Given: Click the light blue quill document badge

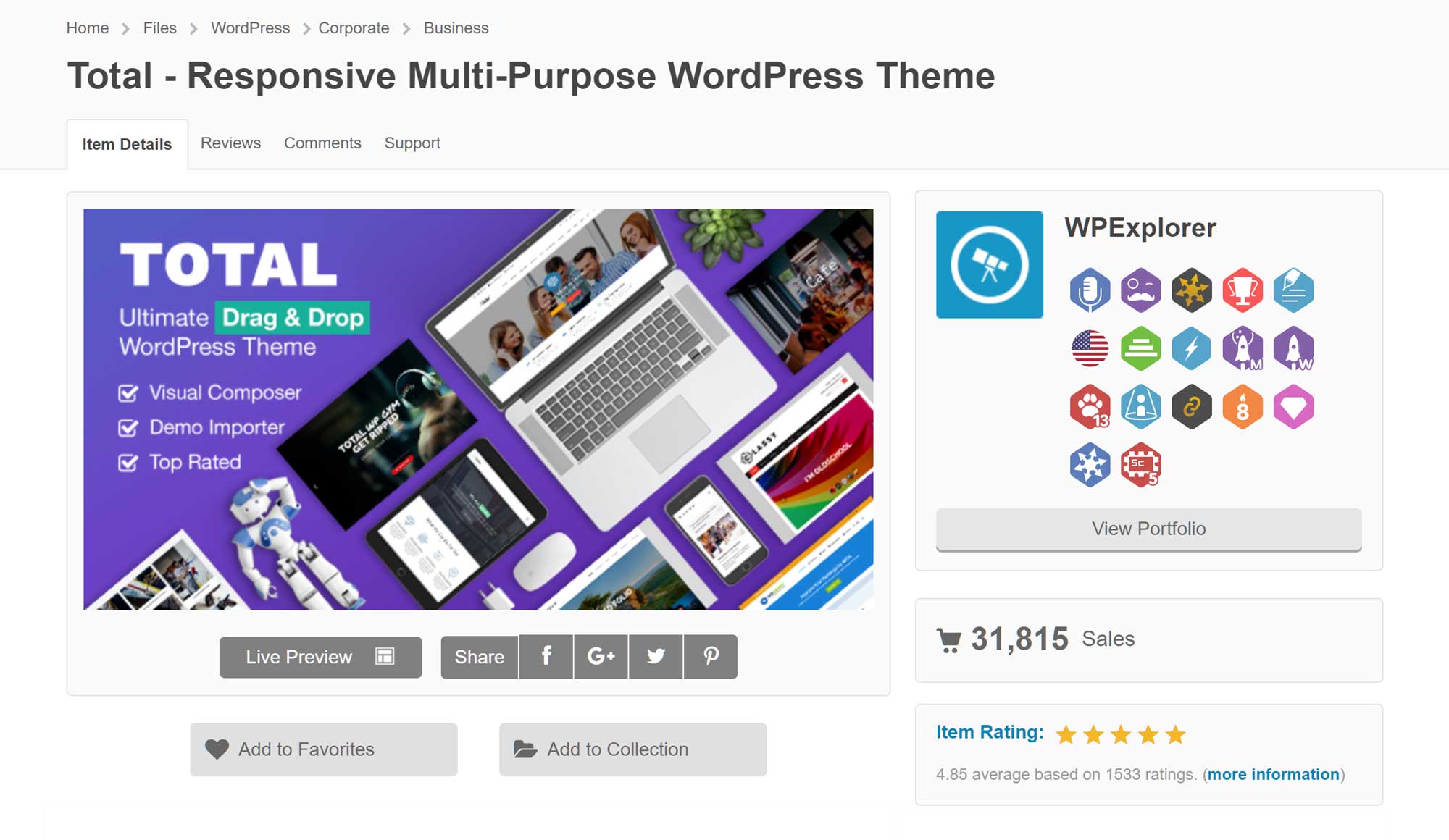Looking at the screenshot, I should (1293, 290).
